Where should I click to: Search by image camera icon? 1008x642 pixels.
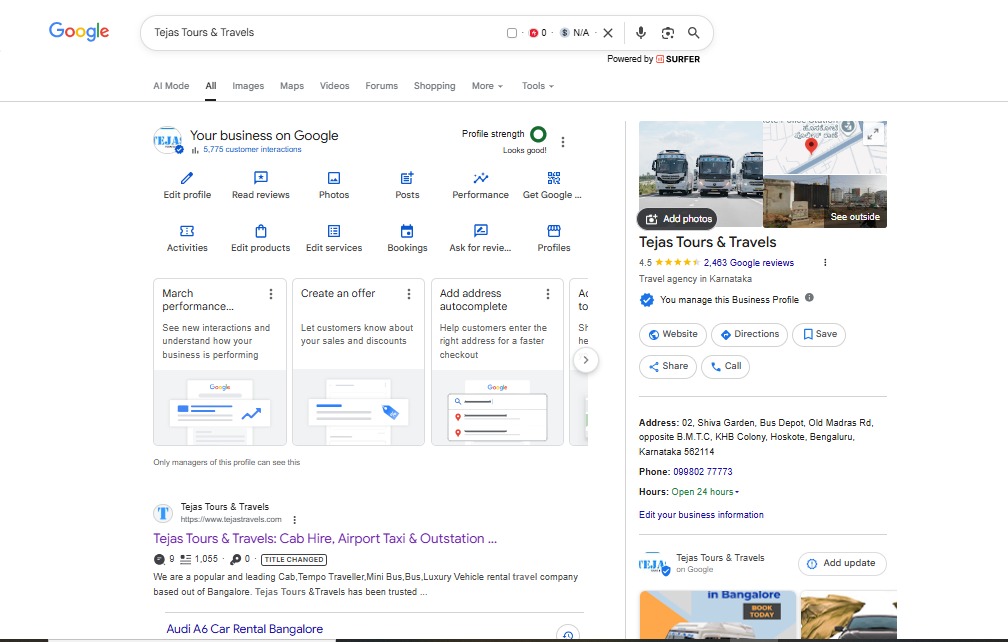(667, 33)
